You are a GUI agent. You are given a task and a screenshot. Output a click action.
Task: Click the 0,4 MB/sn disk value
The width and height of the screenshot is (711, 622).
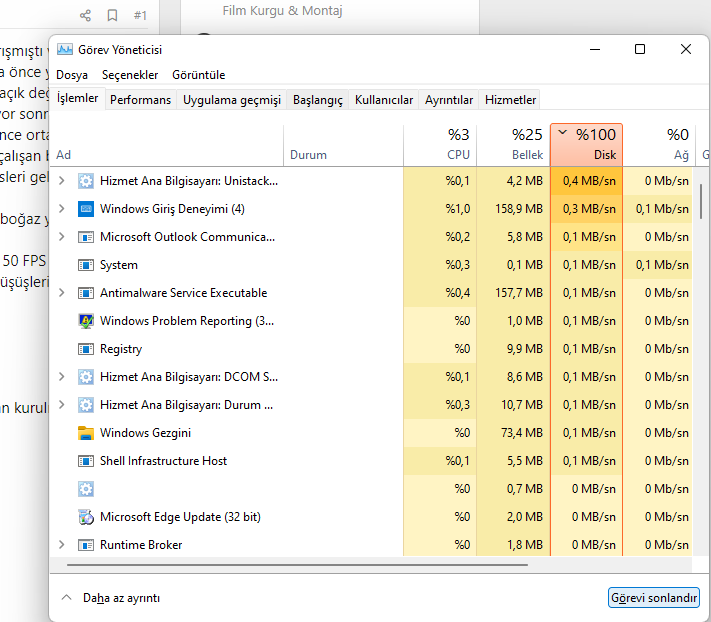589,181
